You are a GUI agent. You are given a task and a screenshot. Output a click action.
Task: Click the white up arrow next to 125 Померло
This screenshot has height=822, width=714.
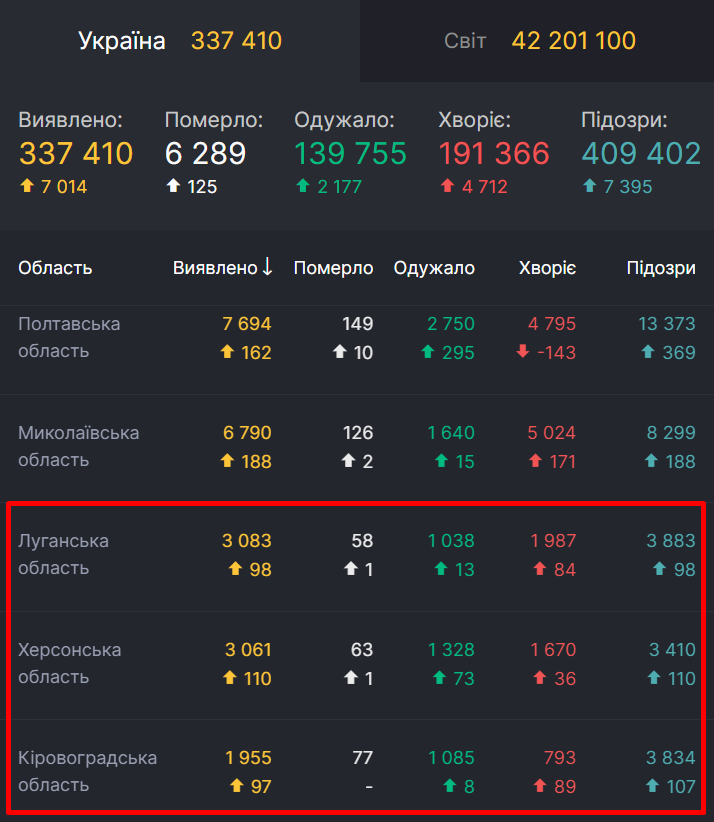tap(171, 186)
